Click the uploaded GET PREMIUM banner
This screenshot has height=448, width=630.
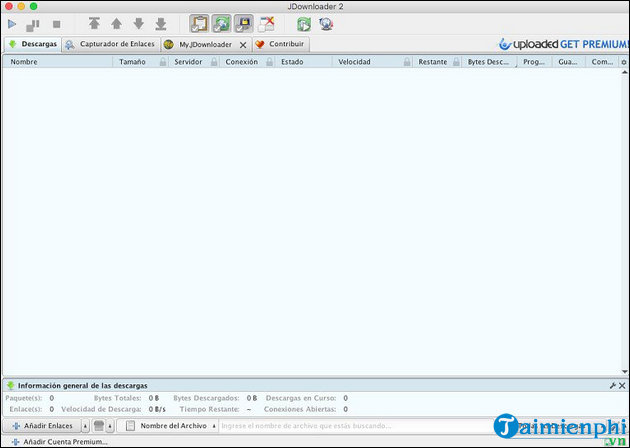coord(563,44)
